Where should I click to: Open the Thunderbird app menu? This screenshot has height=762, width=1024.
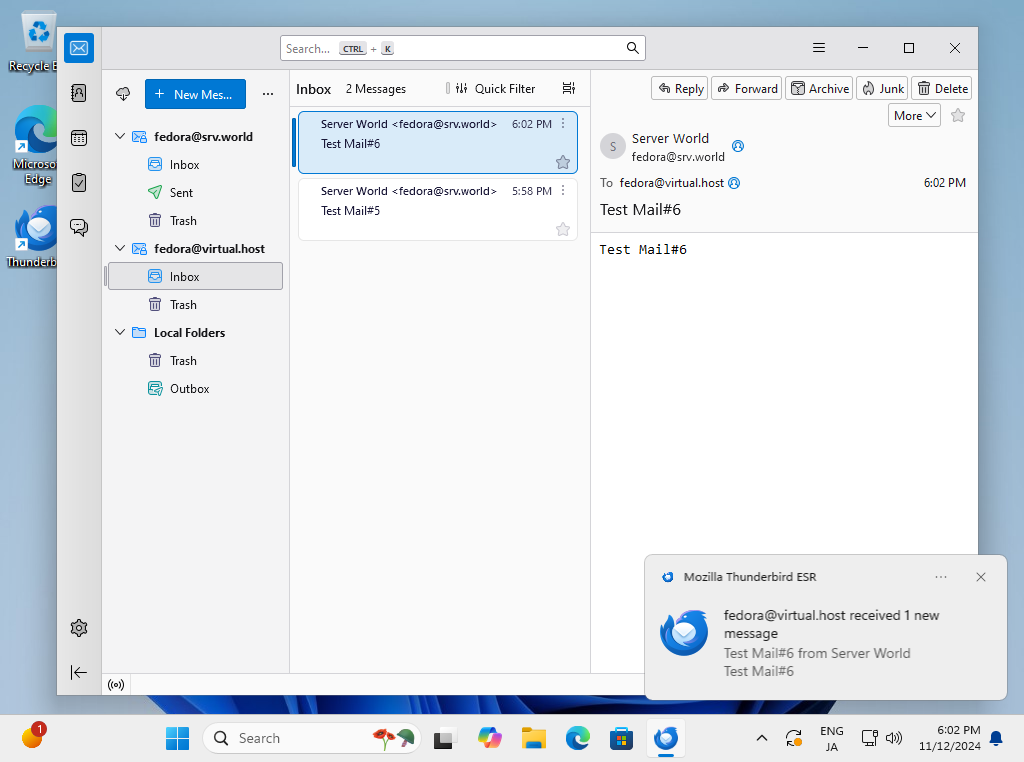pyautogui.click(x=819, y=48)
